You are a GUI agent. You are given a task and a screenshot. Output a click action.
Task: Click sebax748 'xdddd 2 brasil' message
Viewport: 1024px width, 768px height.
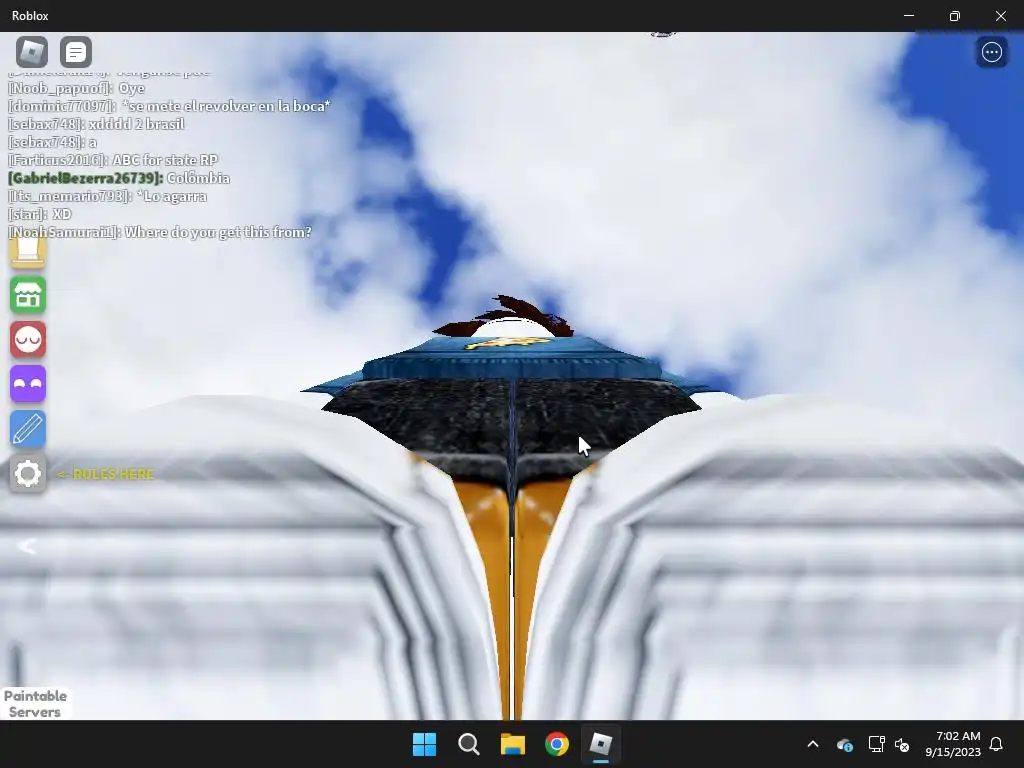click(x=97, y=124)
